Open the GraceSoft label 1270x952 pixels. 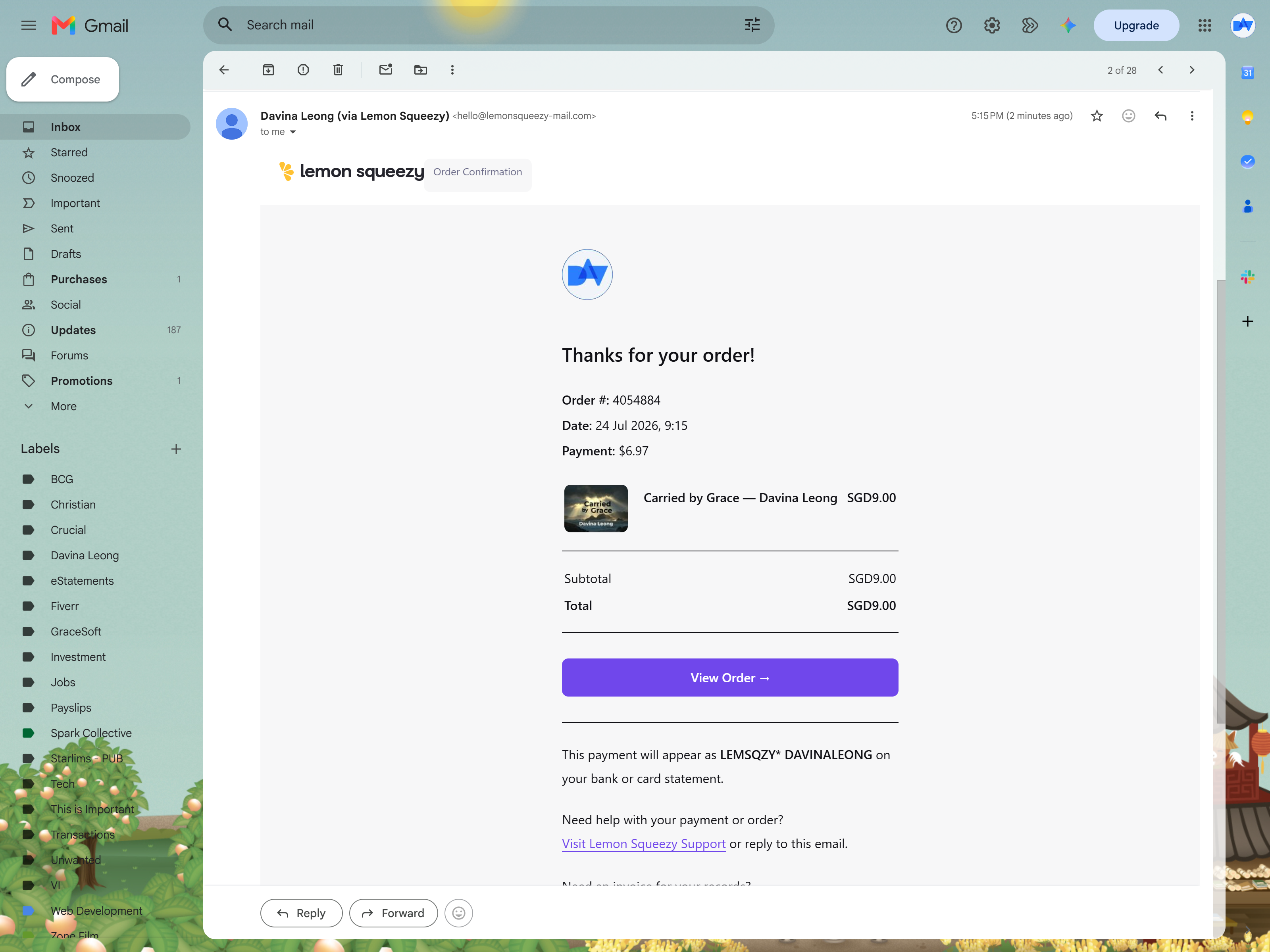pos(95,631)
